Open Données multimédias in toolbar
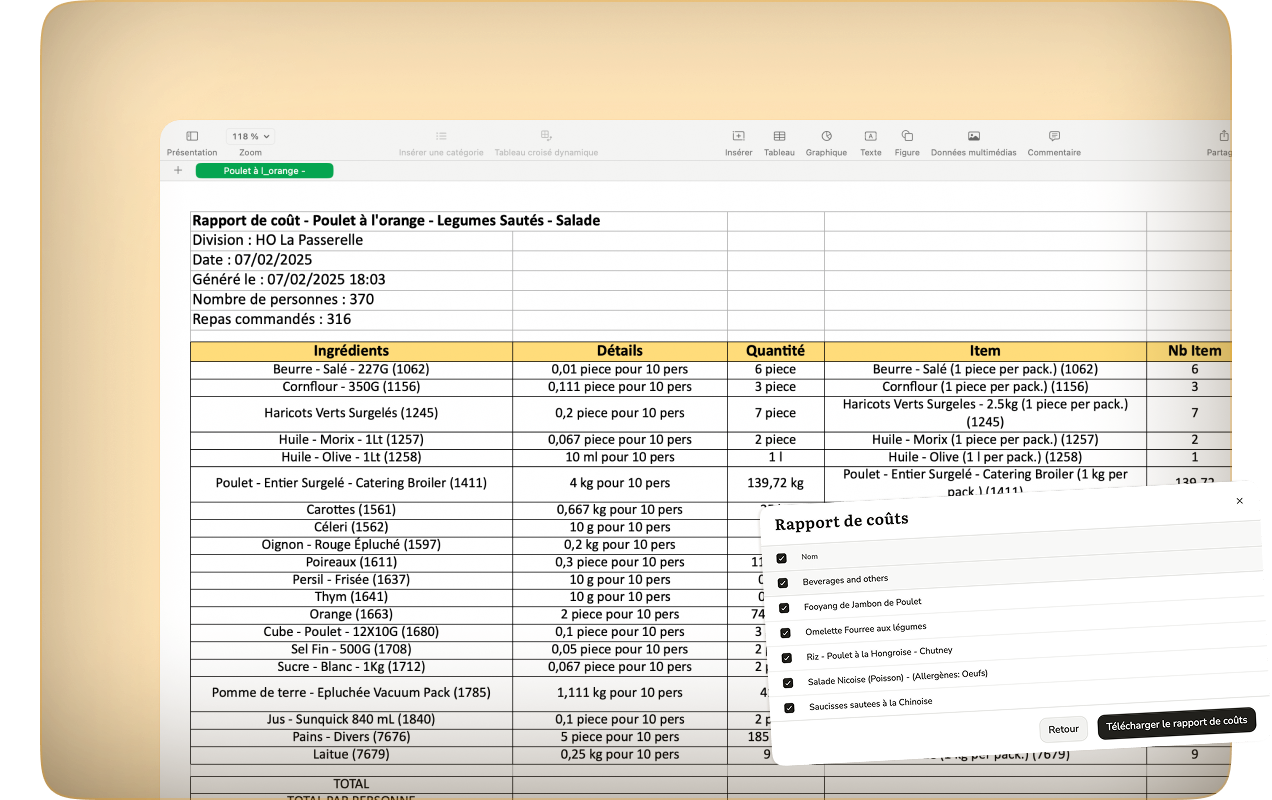 [973, 136]
